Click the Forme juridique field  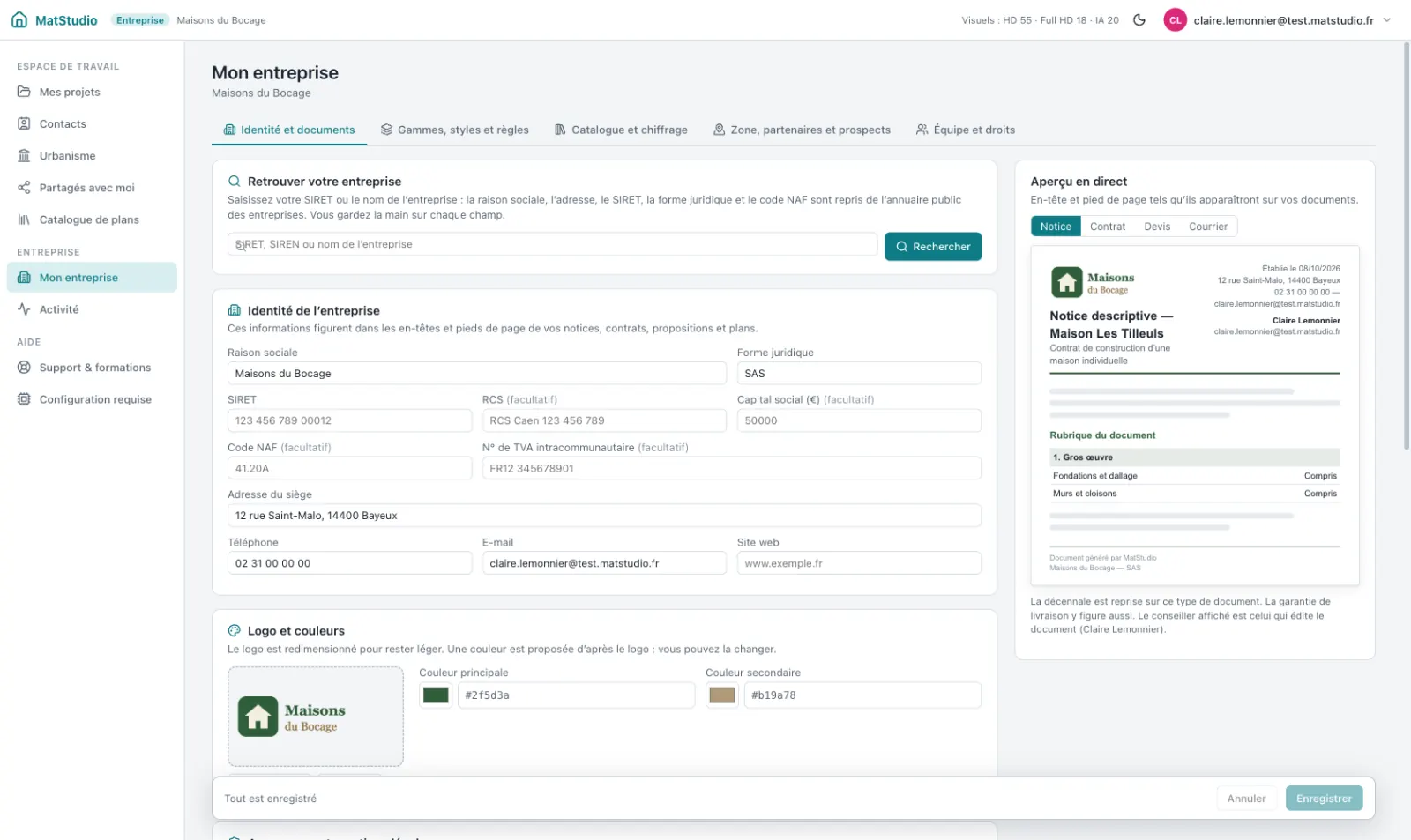[x=859, y=374]
